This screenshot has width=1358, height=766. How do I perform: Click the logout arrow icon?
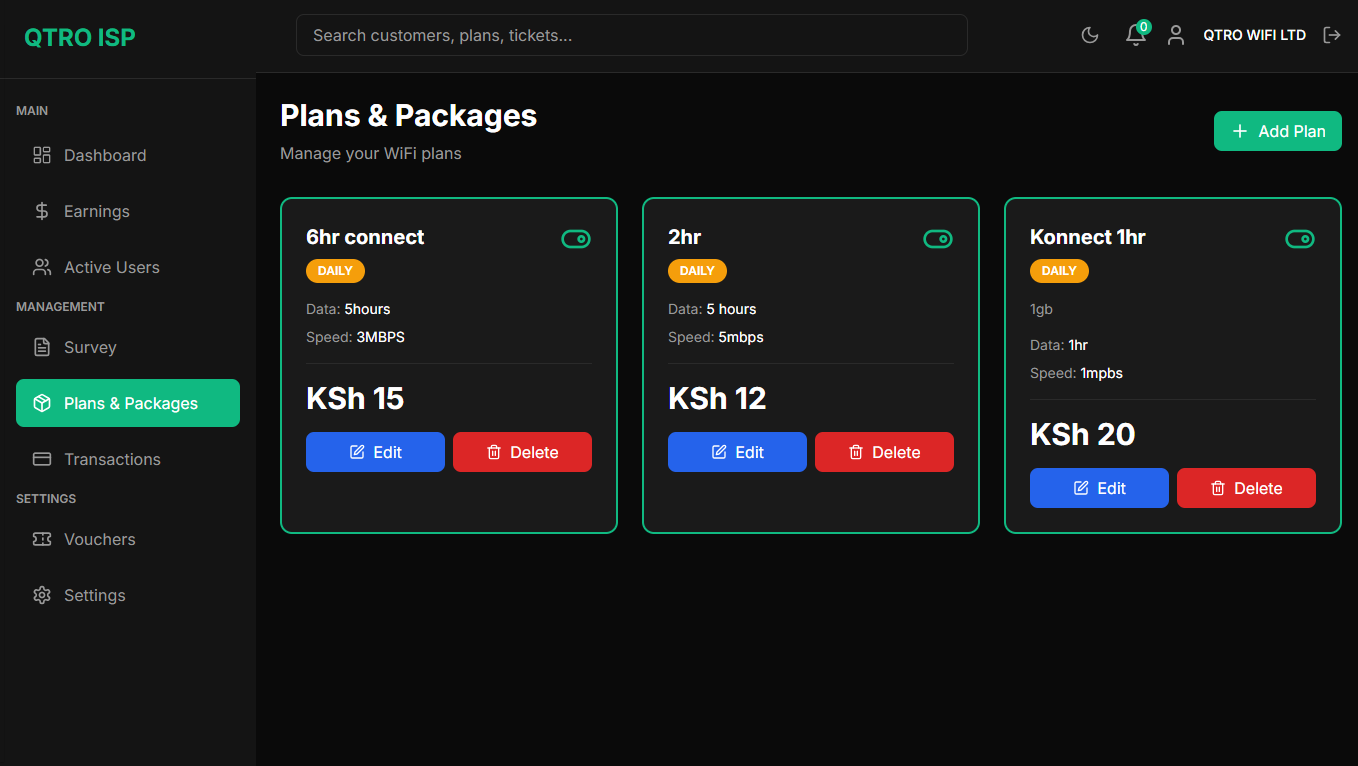[1331, 35]
